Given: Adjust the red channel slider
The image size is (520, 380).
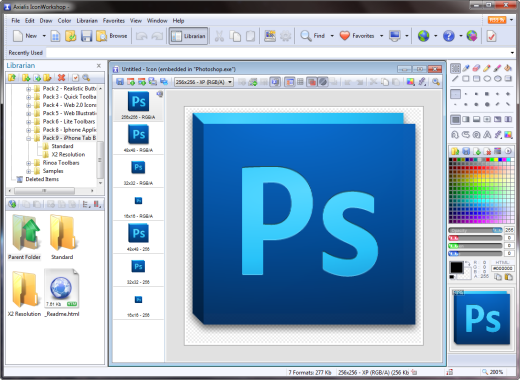Looking at the screenshot, I should [476, 238].
